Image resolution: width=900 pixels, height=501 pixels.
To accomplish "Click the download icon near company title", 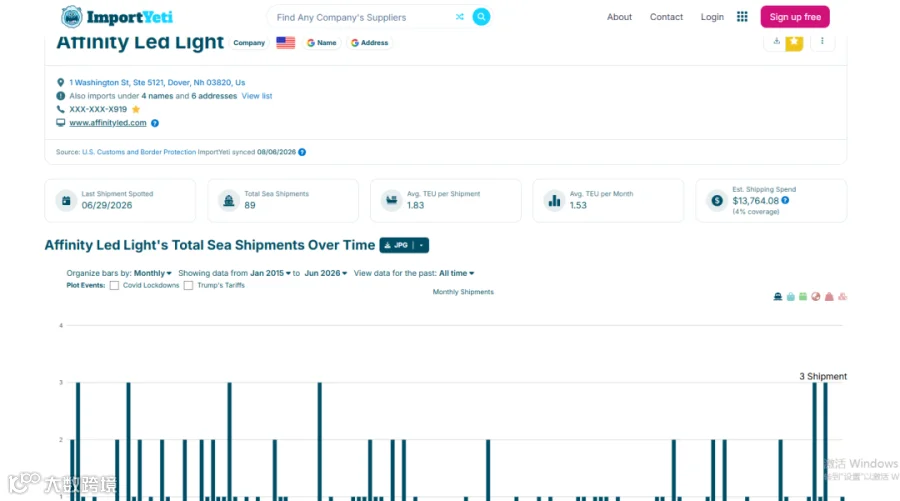I will pyautogui.click(x=776, y=41).
